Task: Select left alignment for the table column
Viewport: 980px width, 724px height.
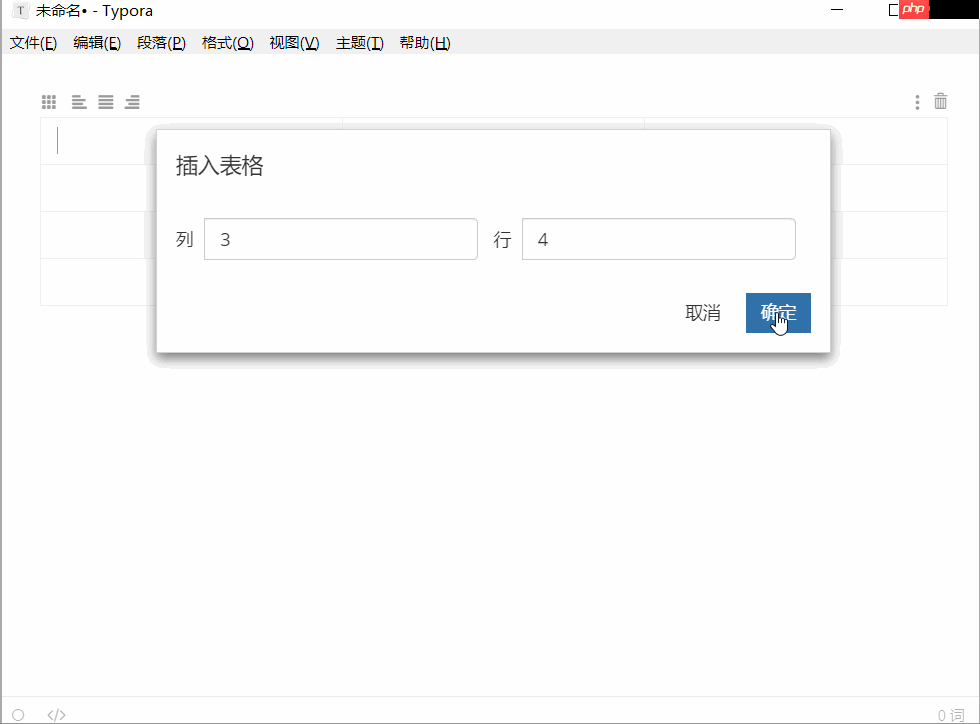Action: [x=78, y=101]
